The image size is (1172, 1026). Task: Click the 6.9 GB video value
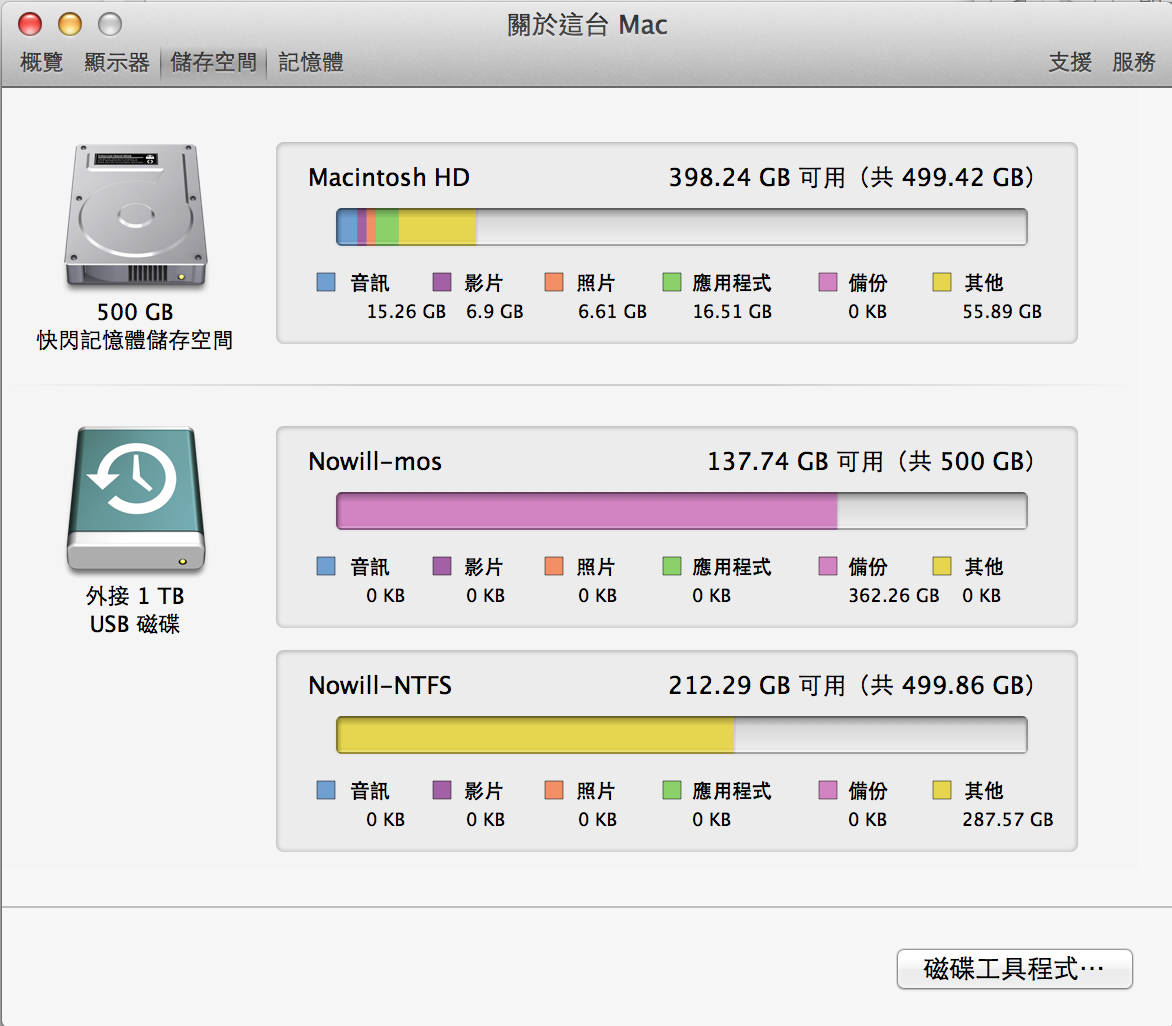494,312
